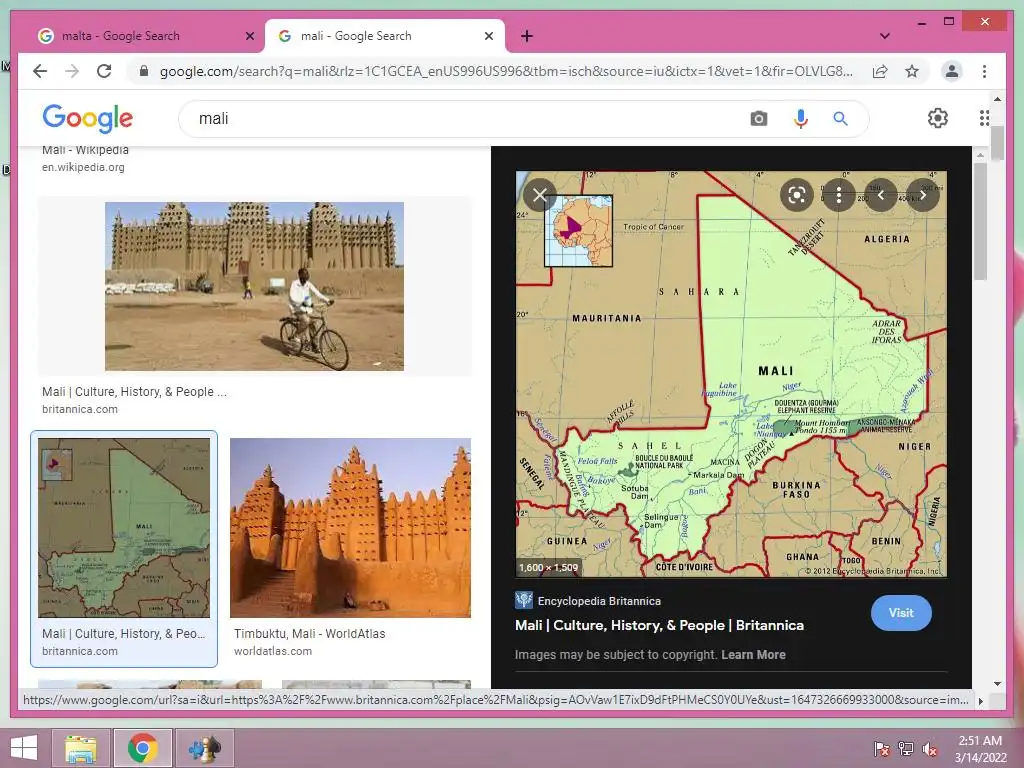
Task: Close the mali search tab
Action: click(488, 37)
